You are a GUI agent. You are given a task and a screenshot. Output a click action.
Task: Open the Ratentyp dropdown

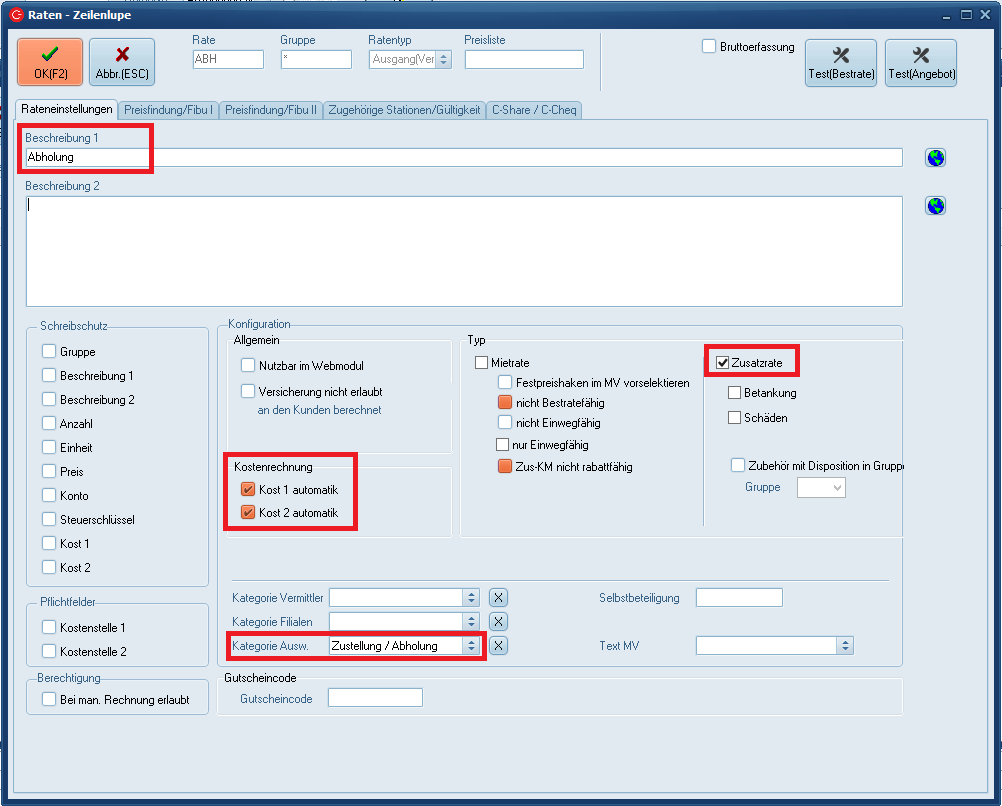coord(443,60)
